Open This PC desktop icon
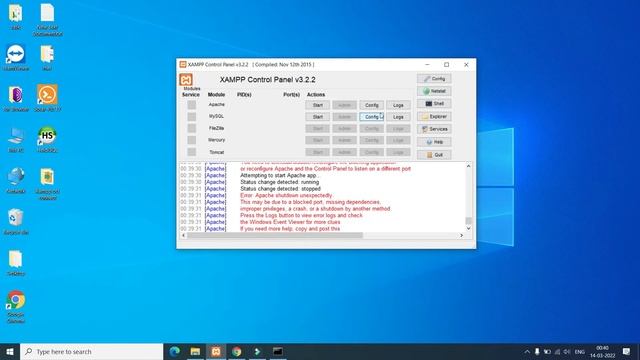The width and height of the screenshot is (640, 360). (x=16, y=139)
